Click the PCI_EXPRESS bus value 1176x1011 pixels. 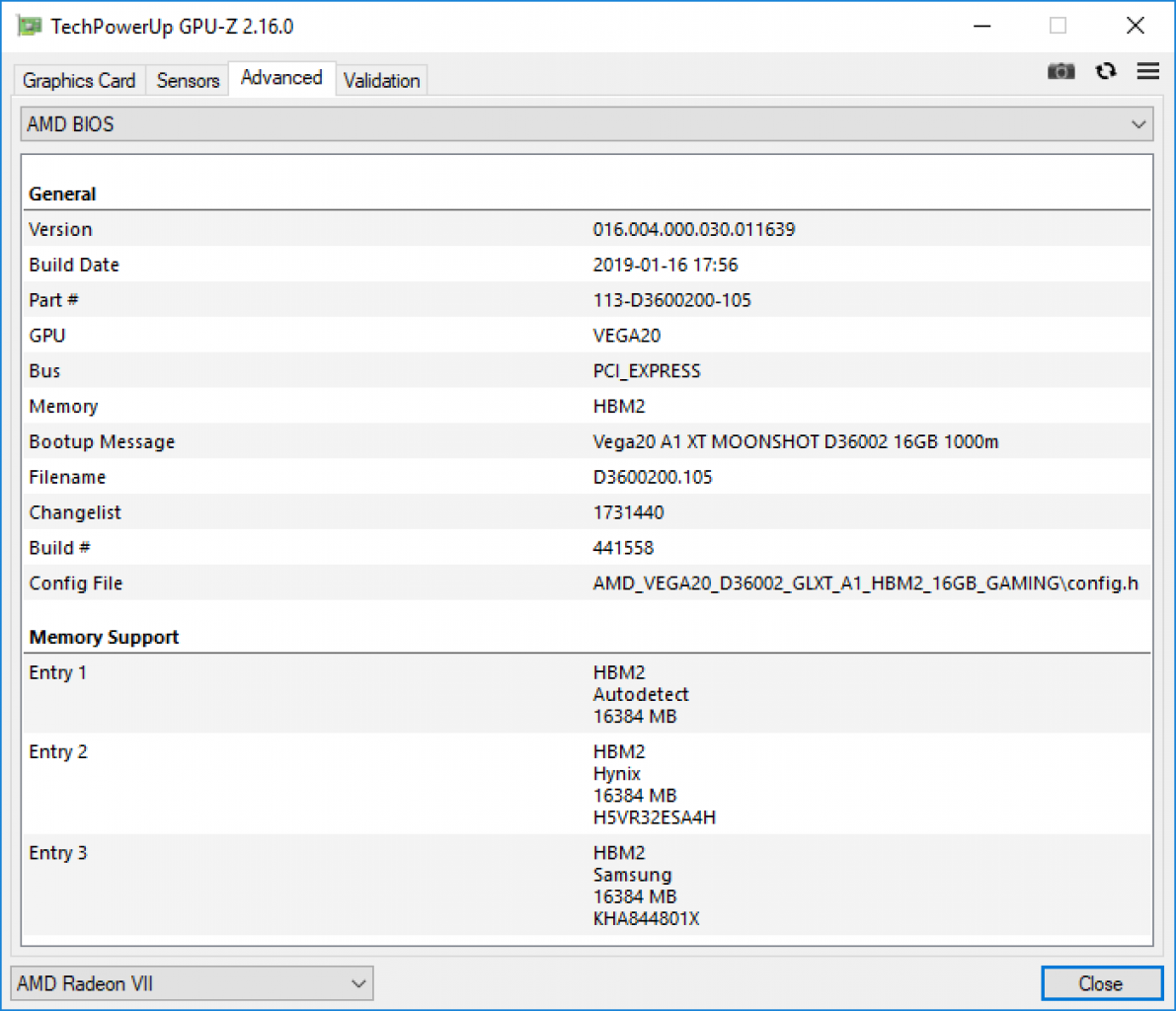coord(647,370)
